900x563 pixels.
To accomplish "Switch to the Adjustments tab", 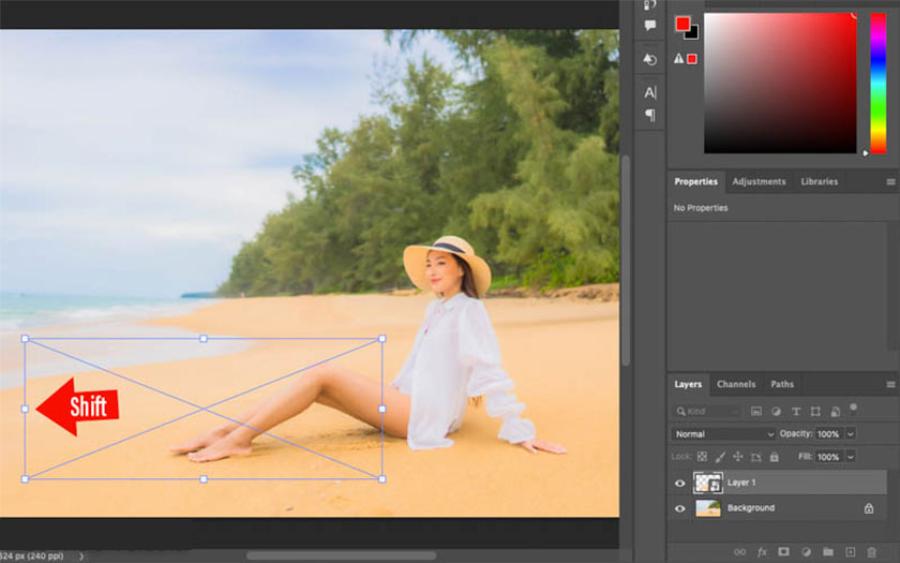I will [757, 182].
